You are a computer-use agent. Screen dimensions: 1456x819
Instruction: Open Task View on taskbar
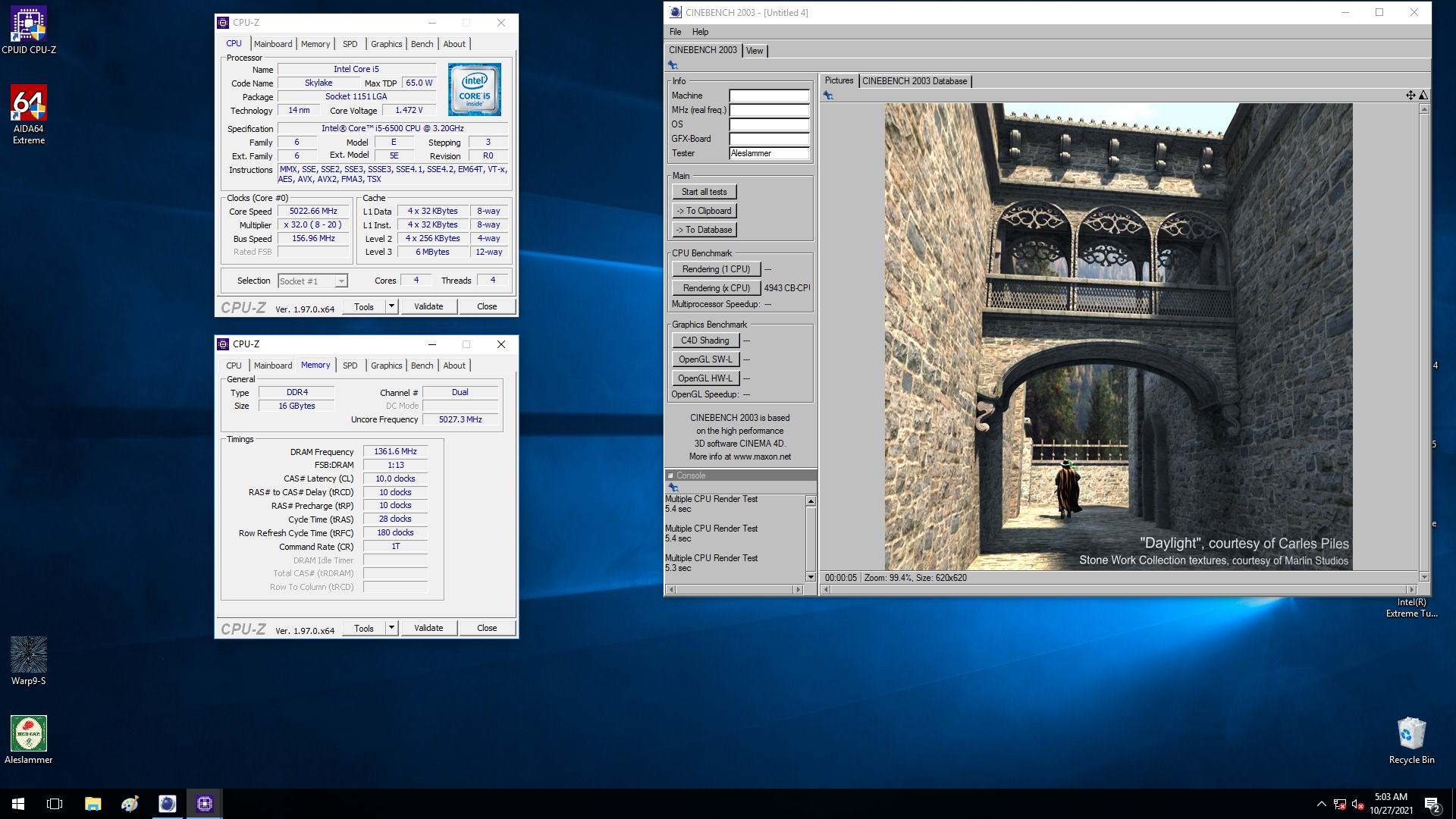point(55,804)
